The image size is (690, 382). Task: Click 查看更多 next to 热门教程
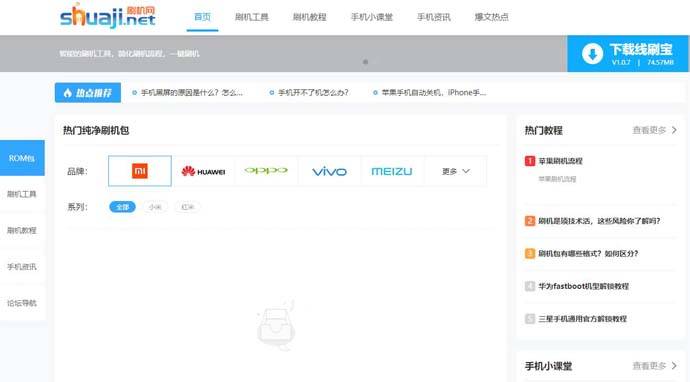coord(654,130)
